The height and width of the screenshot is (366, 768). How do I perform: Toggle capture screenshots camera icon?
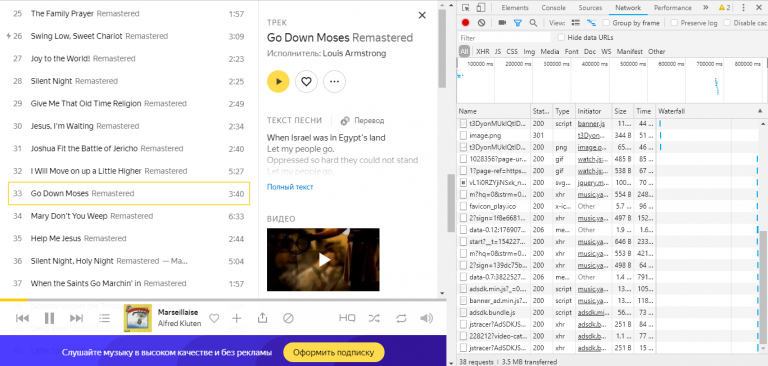click(x=502, y=23)
